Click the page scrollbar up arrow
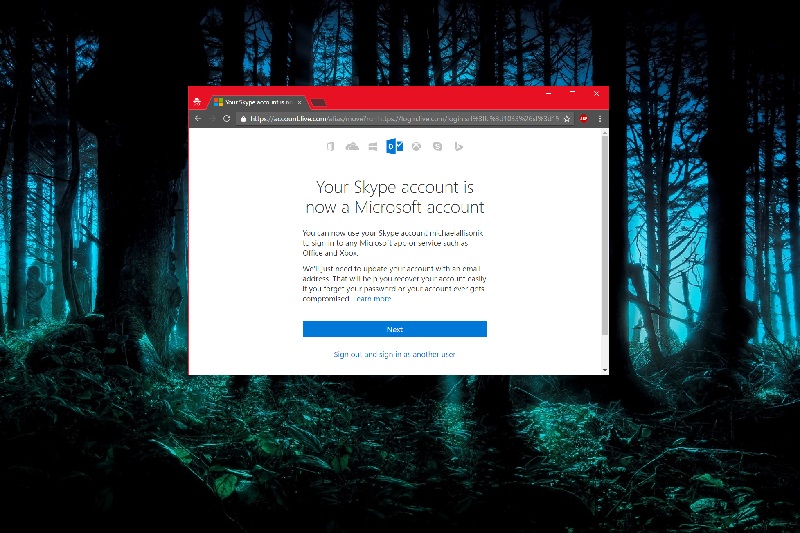The image size is (800, 533). point(605,133)
